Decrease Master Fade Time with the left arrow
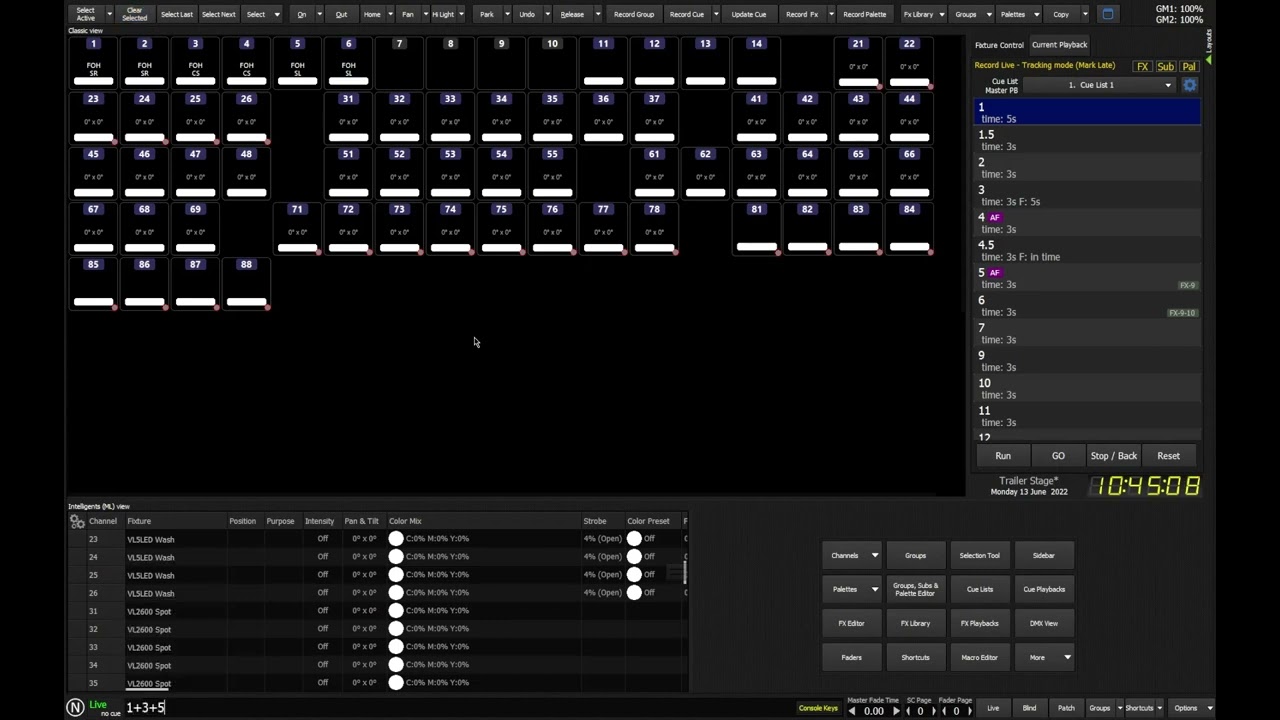The image size is (1280, 720). click(852, 711)
